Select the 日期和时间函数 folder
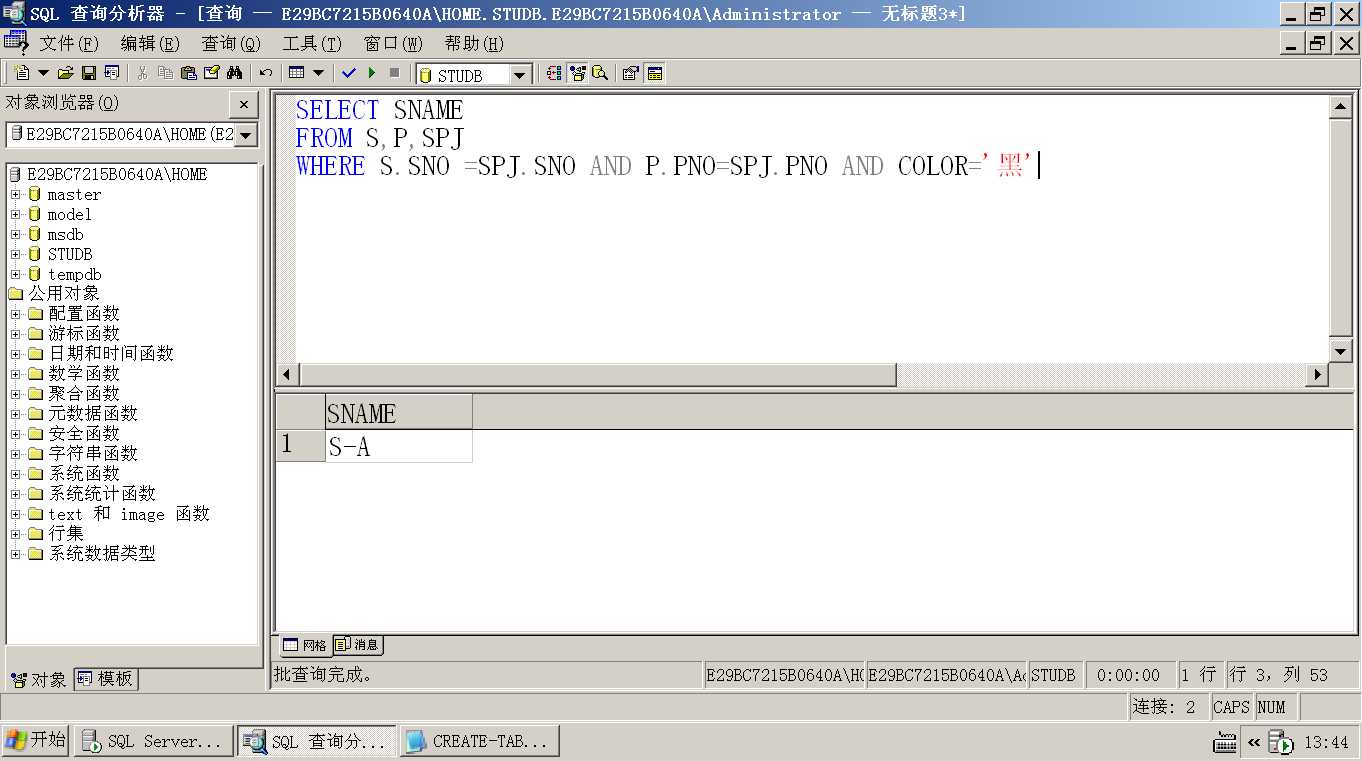Screen dimensions: 1362x761 coord(111,353)
